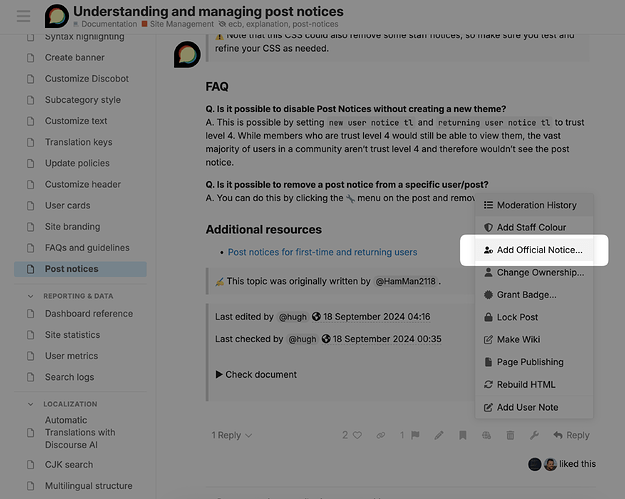
Task: Click the @HamMan2118 mention
Action: coord(405,281)
